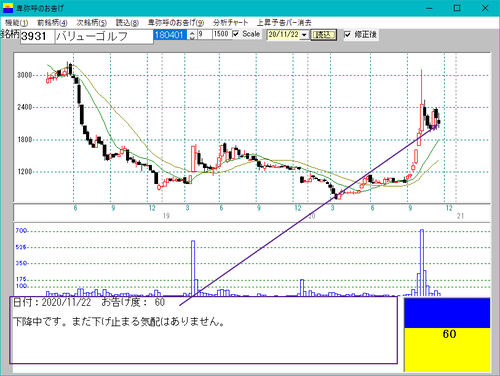Increment the start date spinner
The height and width of the screenshot is (376, 500).
pyautogui.click(x=192, y=32)
